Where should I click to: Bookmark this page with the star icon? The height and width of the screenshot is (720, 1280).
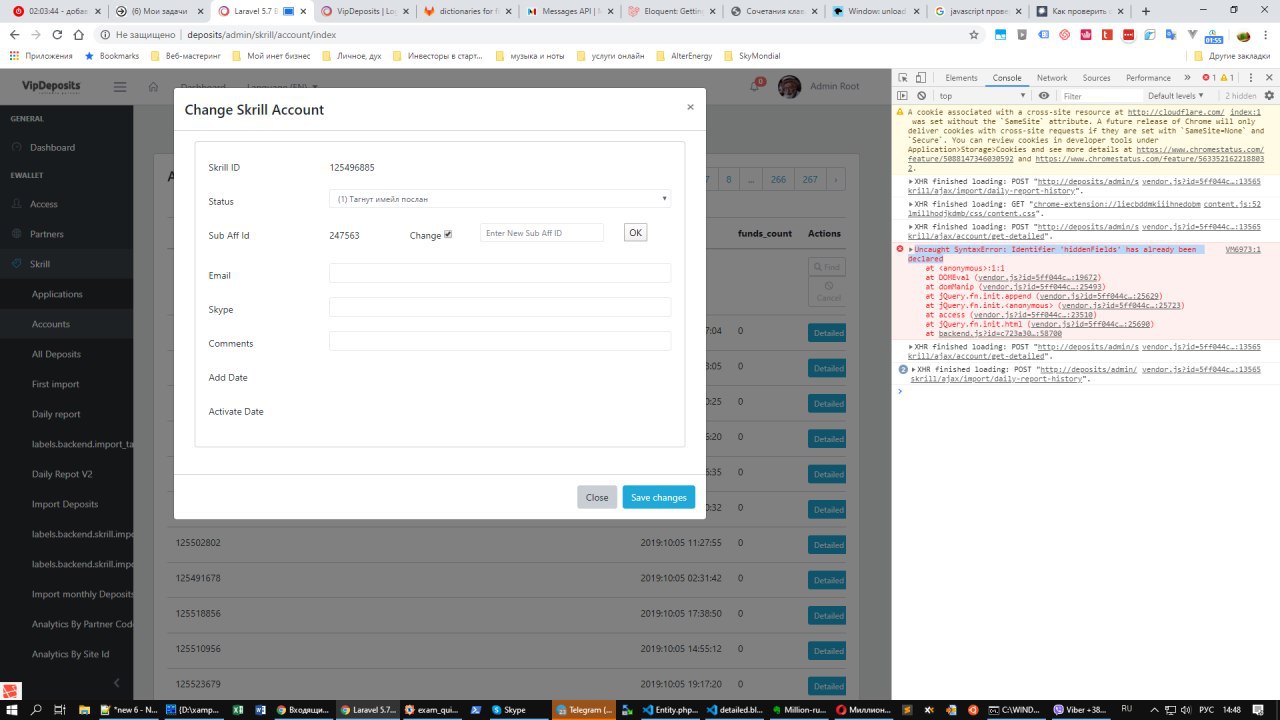tap(974, 34)
